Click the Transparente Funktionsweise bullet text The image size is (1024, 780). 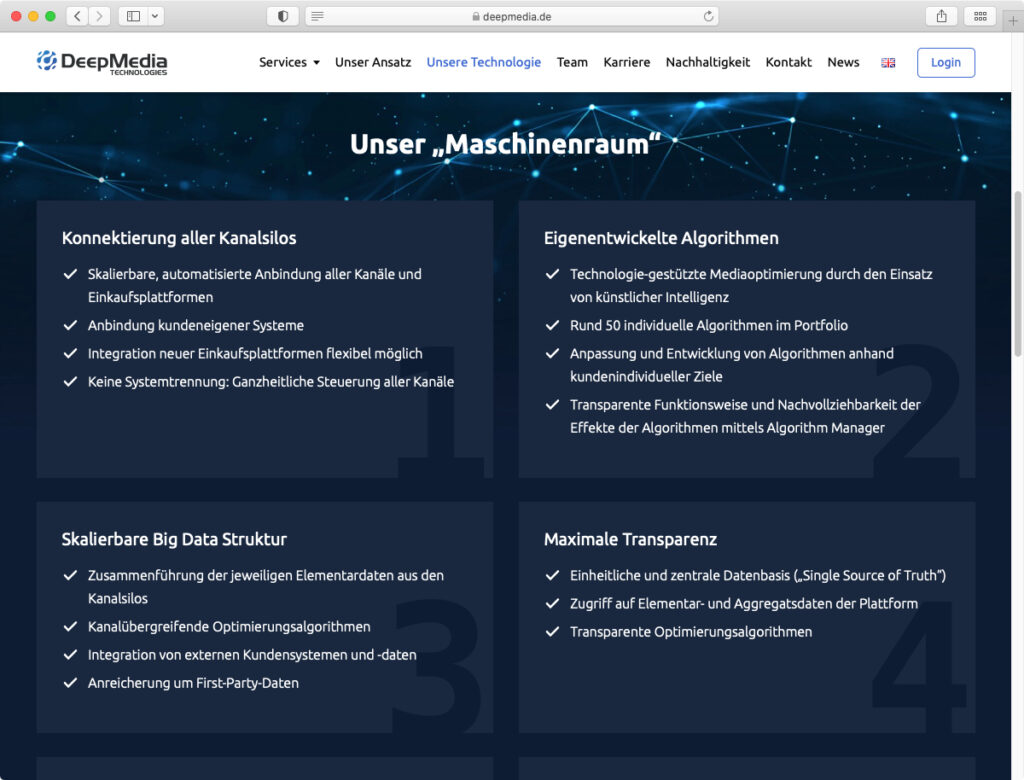[745, 416]
